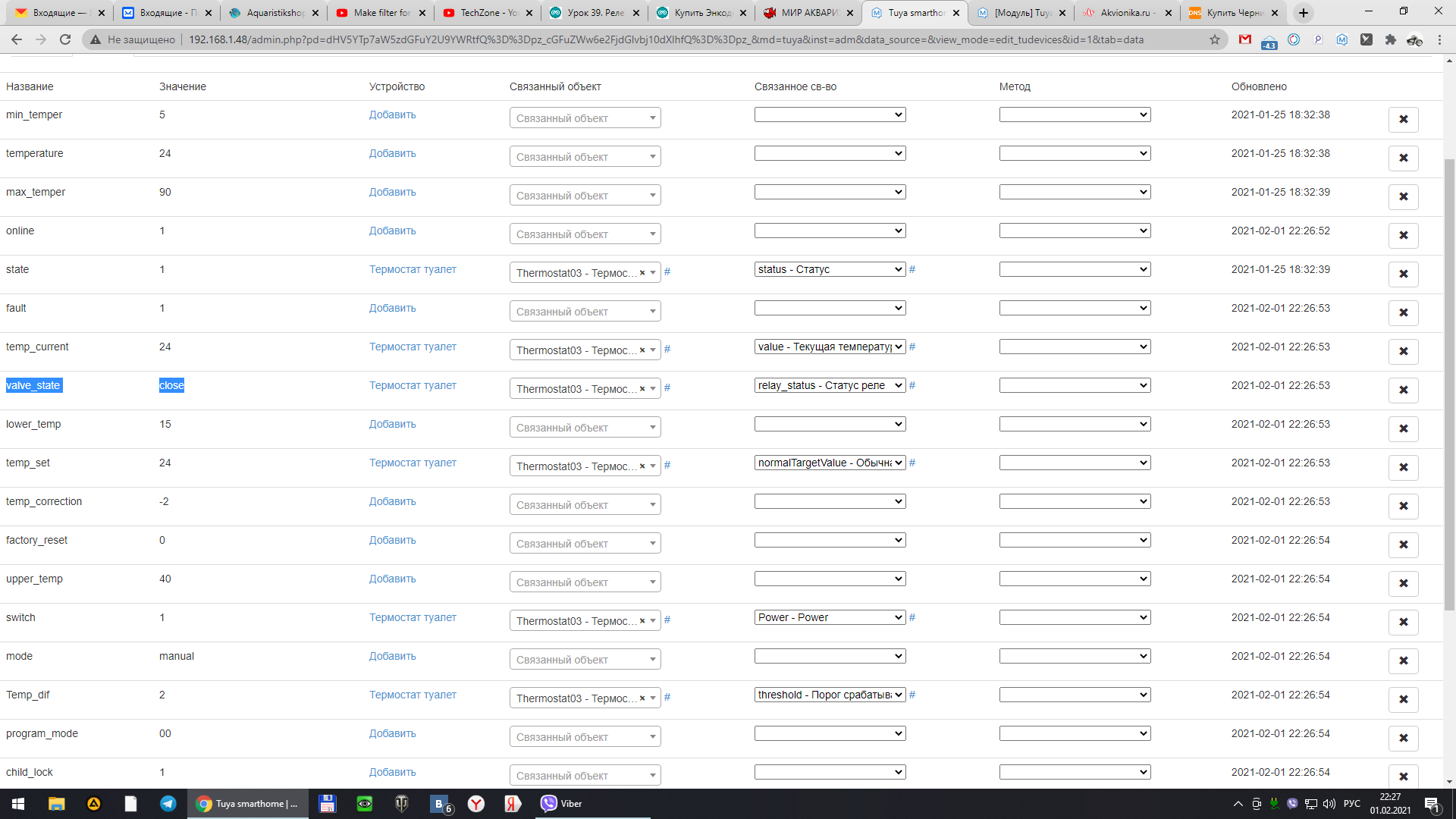Clear linked object in state row
Screen dimensions: 1456x819
coord(642,273)
